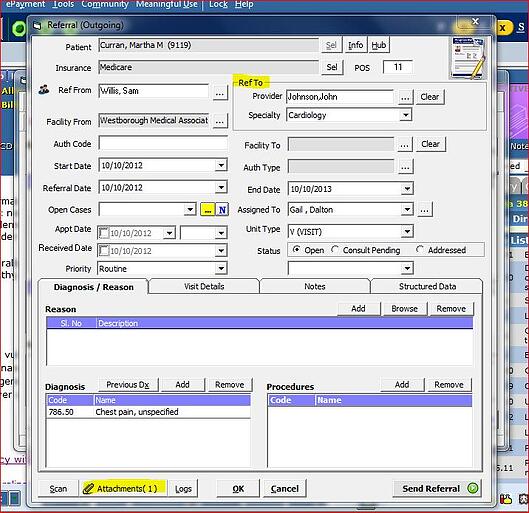Open the Help menu
This screenshot has width=529, height=513.
[244, 4]
